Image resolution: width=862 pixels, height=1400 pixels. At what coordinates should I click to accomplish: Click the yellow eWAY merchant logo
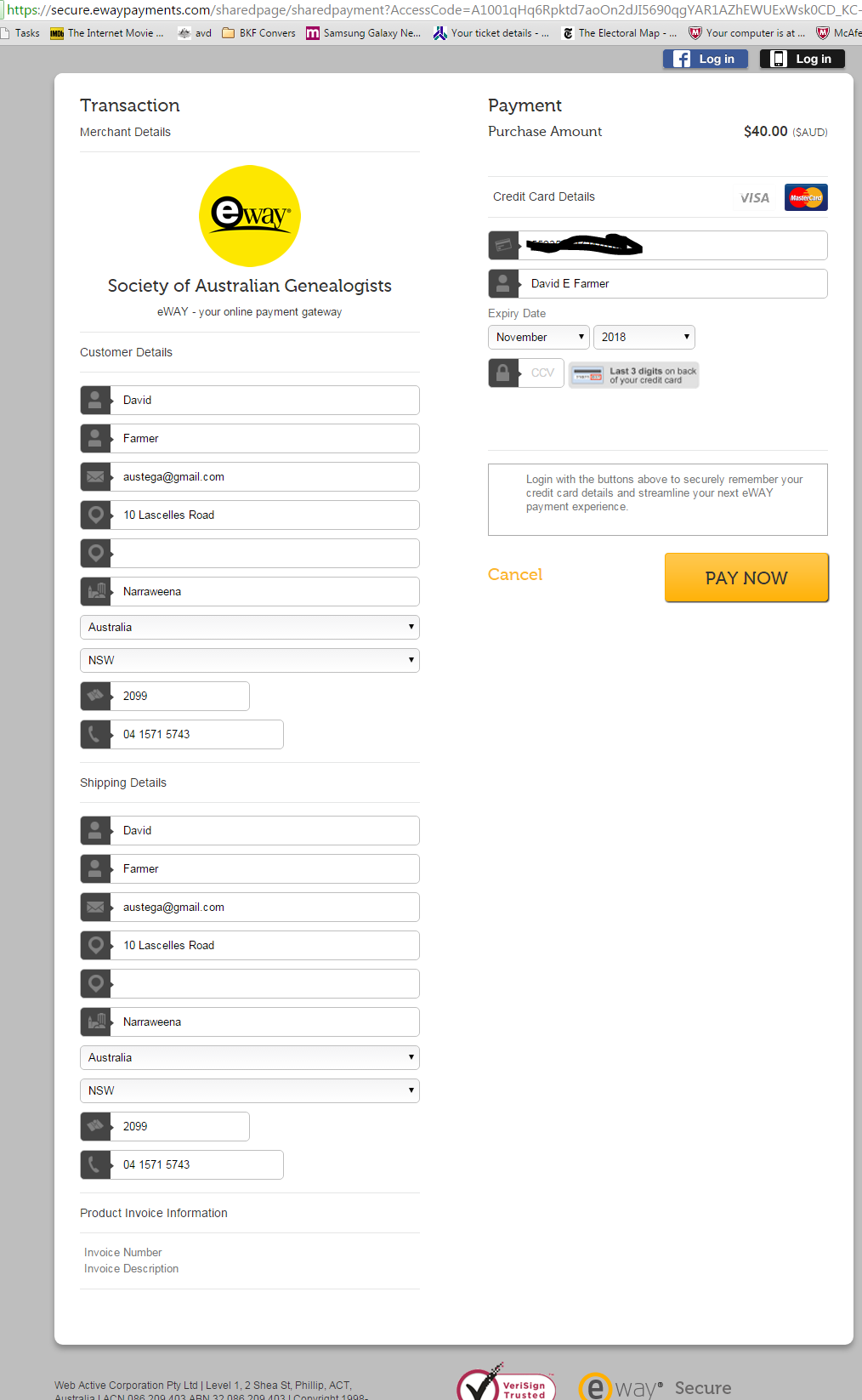pos(250,216)
